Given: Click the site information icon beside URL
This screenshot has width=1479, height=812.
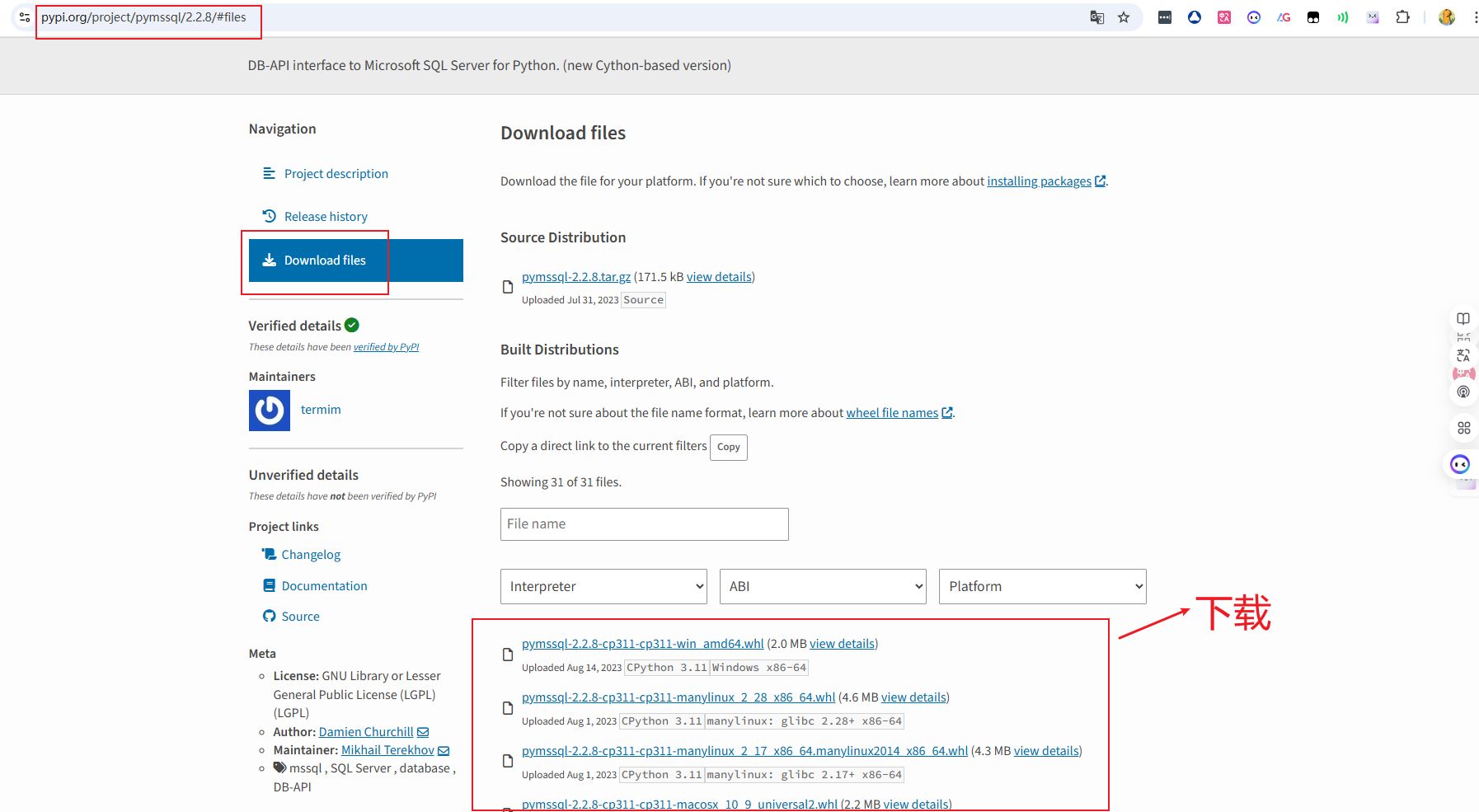Looking at the screenshot, I should pyautogui.click(x=24, y=17).
